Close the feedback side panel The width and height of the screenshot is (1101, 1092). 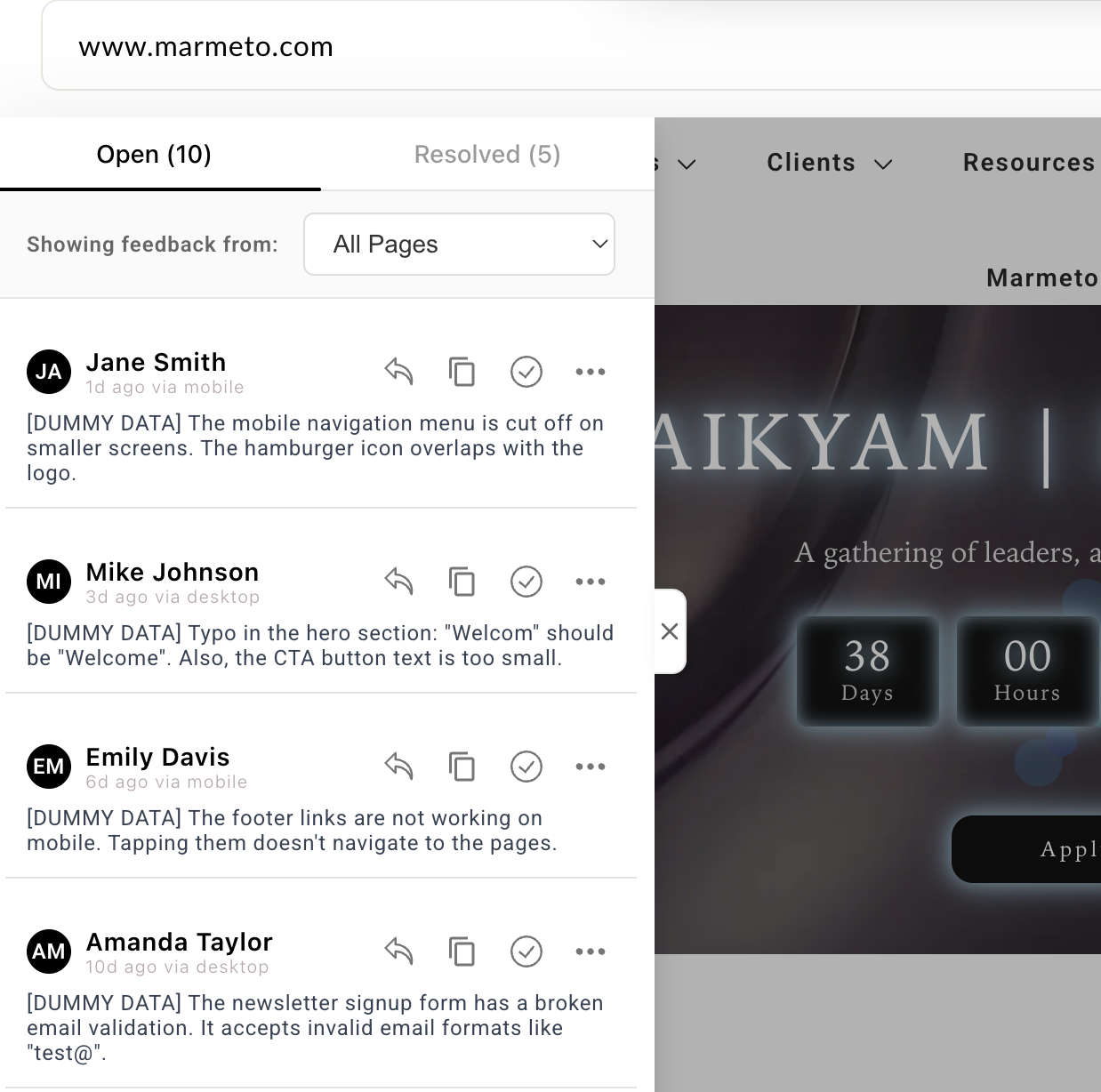click(x=670, y=631)
